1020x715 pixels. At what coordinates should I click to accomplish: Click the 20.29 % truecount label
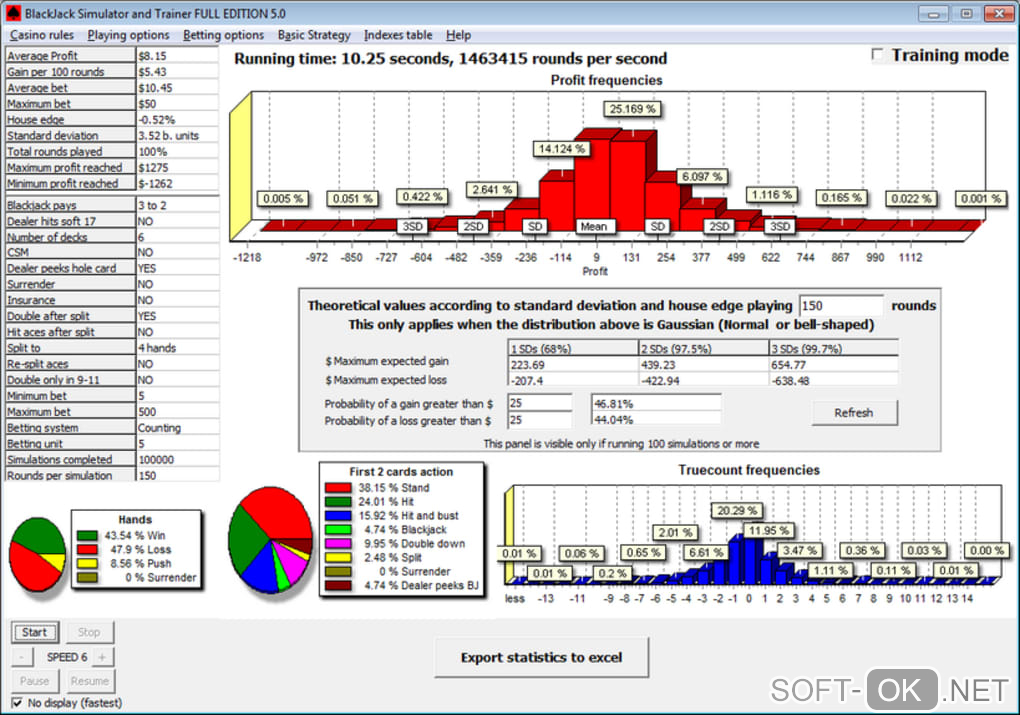point(737,511)
